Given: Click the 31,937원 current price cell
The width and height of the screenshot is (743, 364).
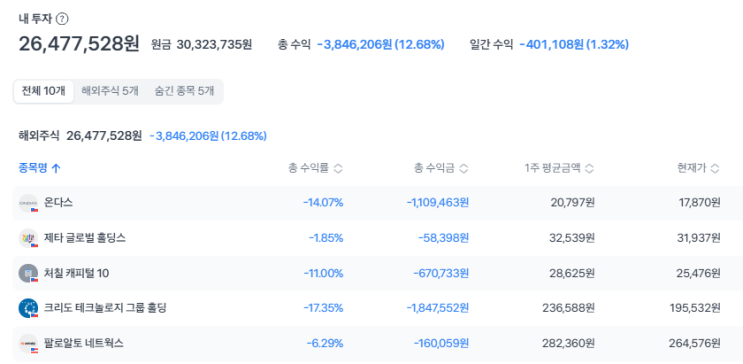Looking at the screenshot, I should point(699,238).
